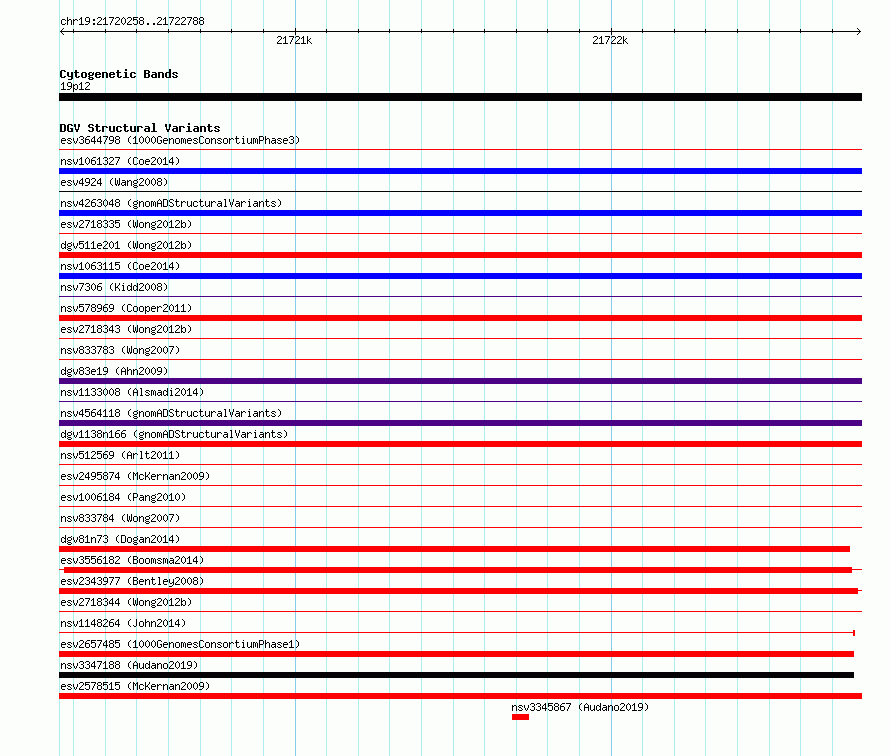
Task: Open esv3556182 (Boomsma2014) variant
Action: [x=458, y=570]
